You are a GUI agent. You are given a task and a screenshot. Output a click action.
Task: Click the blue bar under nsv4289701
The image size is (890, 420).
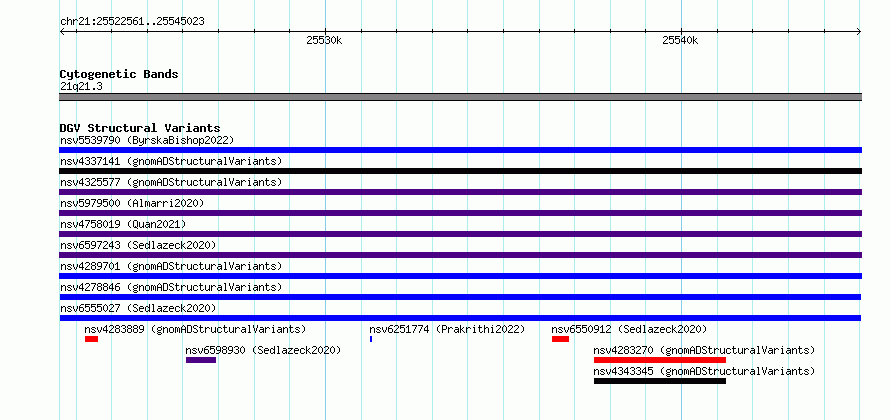(x=460, y=276)
